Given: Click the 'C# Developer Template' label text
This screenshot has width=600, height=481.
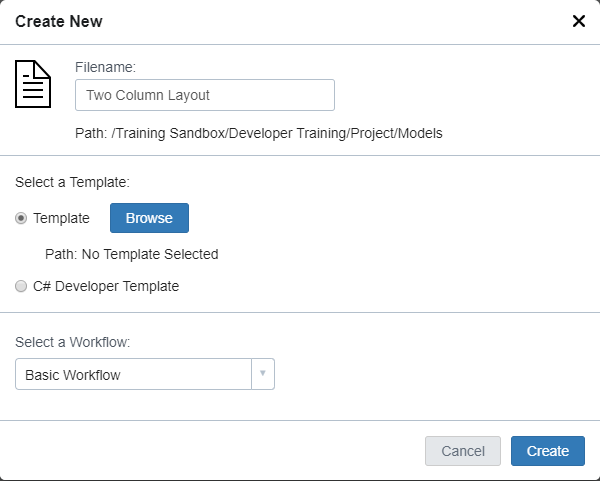Looking at the screenshot, I should [105, 286].
